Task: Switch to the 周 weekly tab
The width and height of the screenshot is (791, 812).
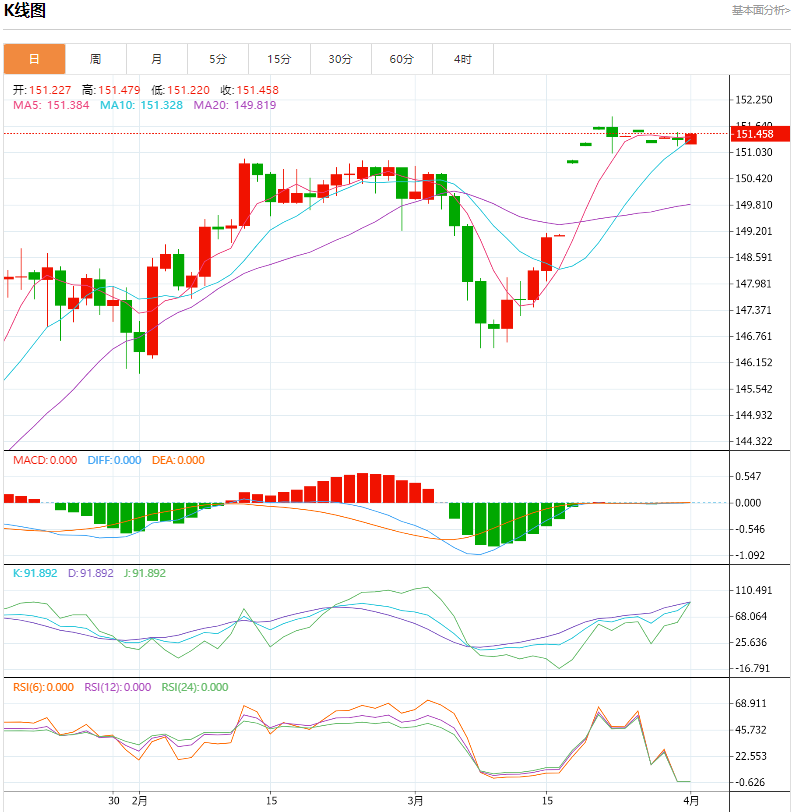Action: [95, 59]
